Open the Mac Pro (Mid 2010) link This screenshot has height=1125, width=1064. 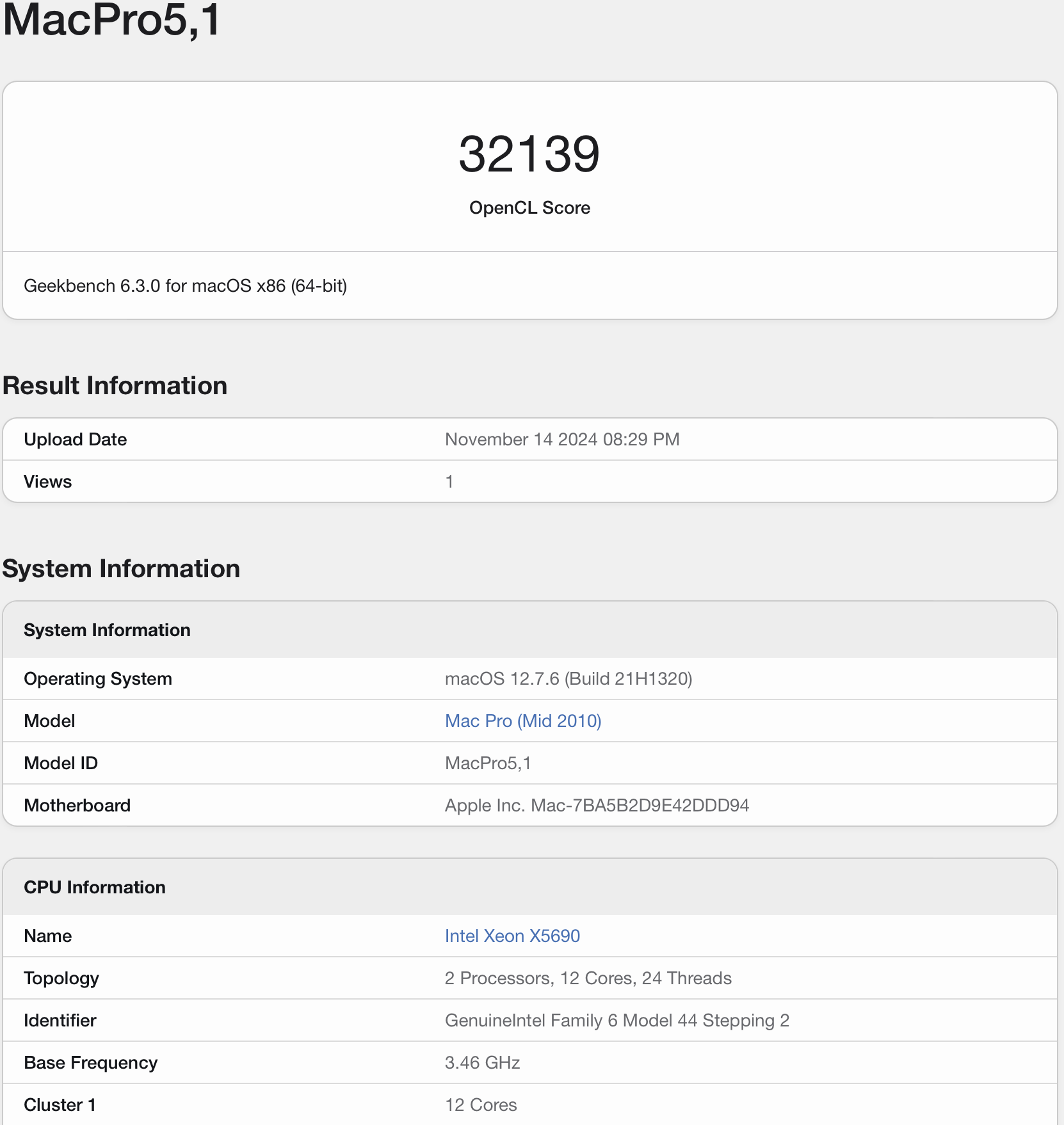click(522, 721)
